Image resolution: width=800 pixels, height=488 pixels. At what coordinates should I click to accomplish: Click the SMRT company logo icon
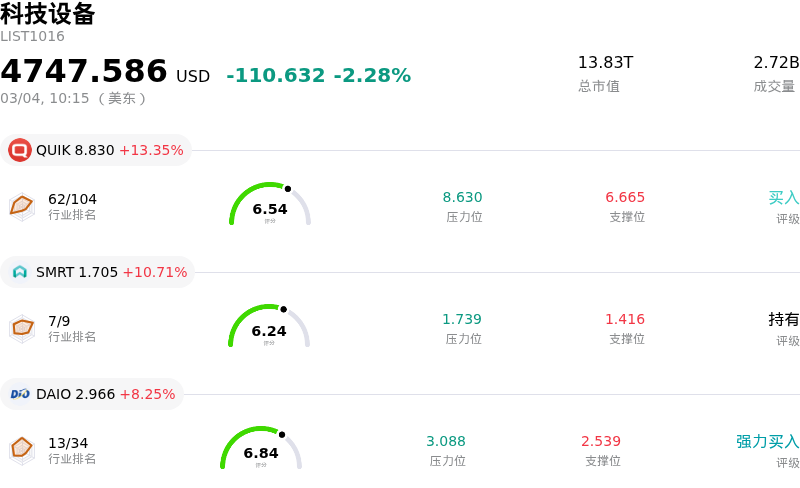(x=20, y=272)
